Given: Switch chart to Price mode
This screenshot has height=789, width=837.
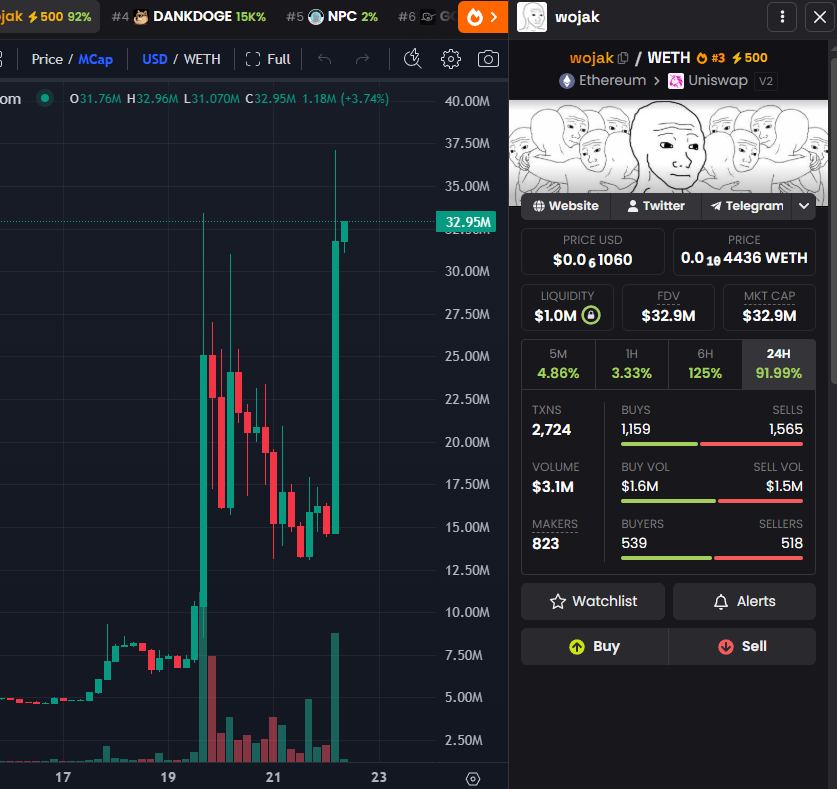Looking at the screenshot, I should coord(47,59).
